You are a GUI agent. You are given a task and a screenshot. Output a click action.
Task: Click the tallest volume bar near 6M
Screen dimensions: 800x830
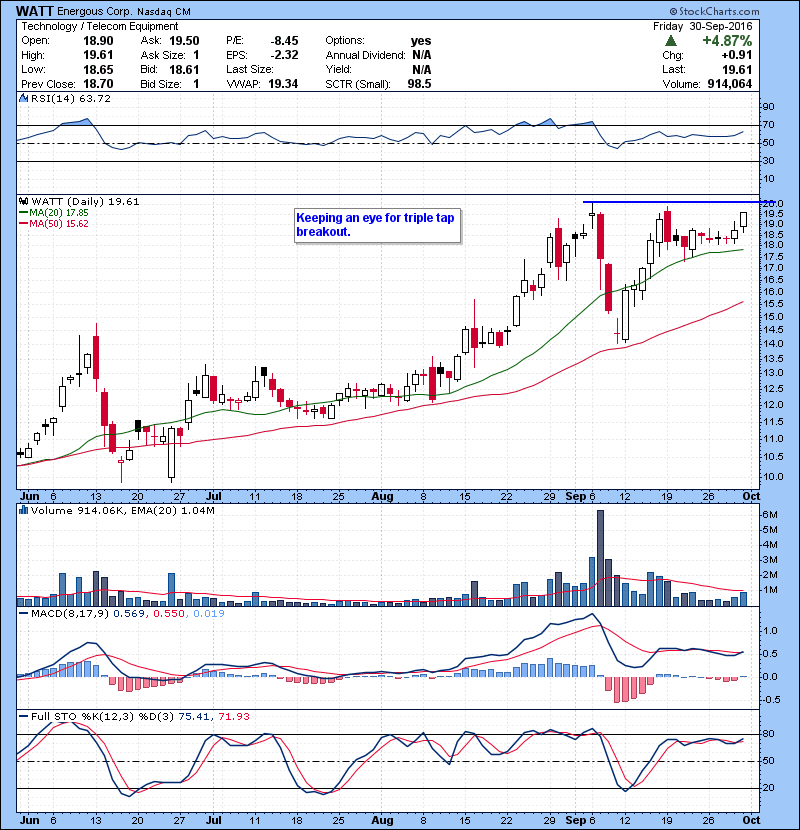(x=600, y=558)
